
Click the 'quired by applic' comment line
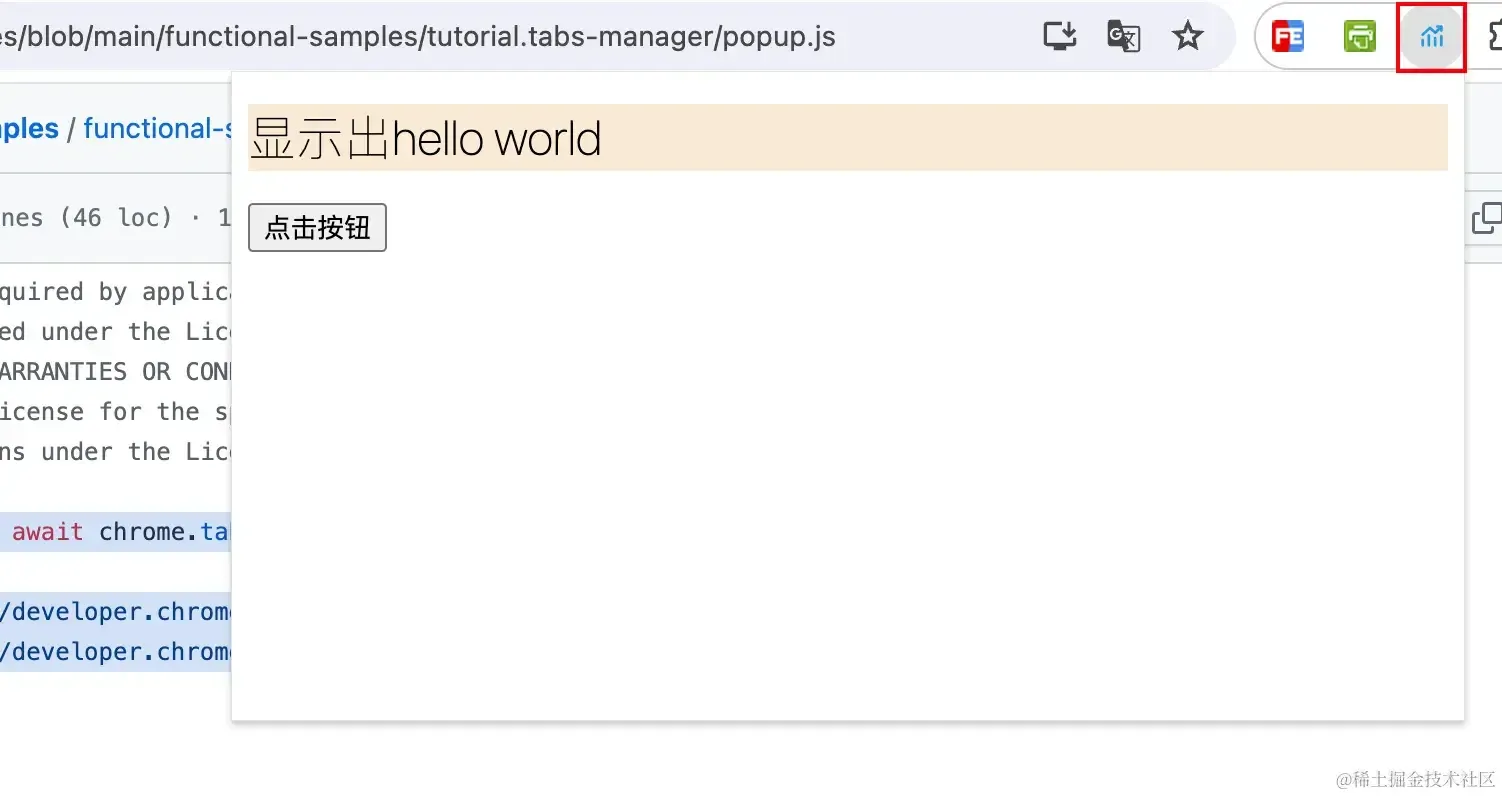pyautogui.click(x=116, y=291)
